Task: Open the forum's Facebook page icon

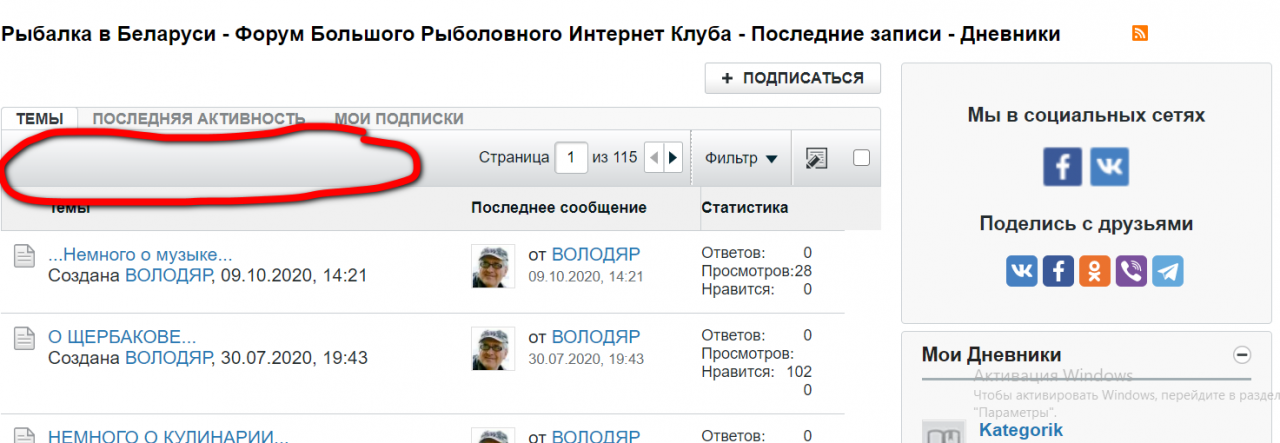Action: tap(1062, 167)
